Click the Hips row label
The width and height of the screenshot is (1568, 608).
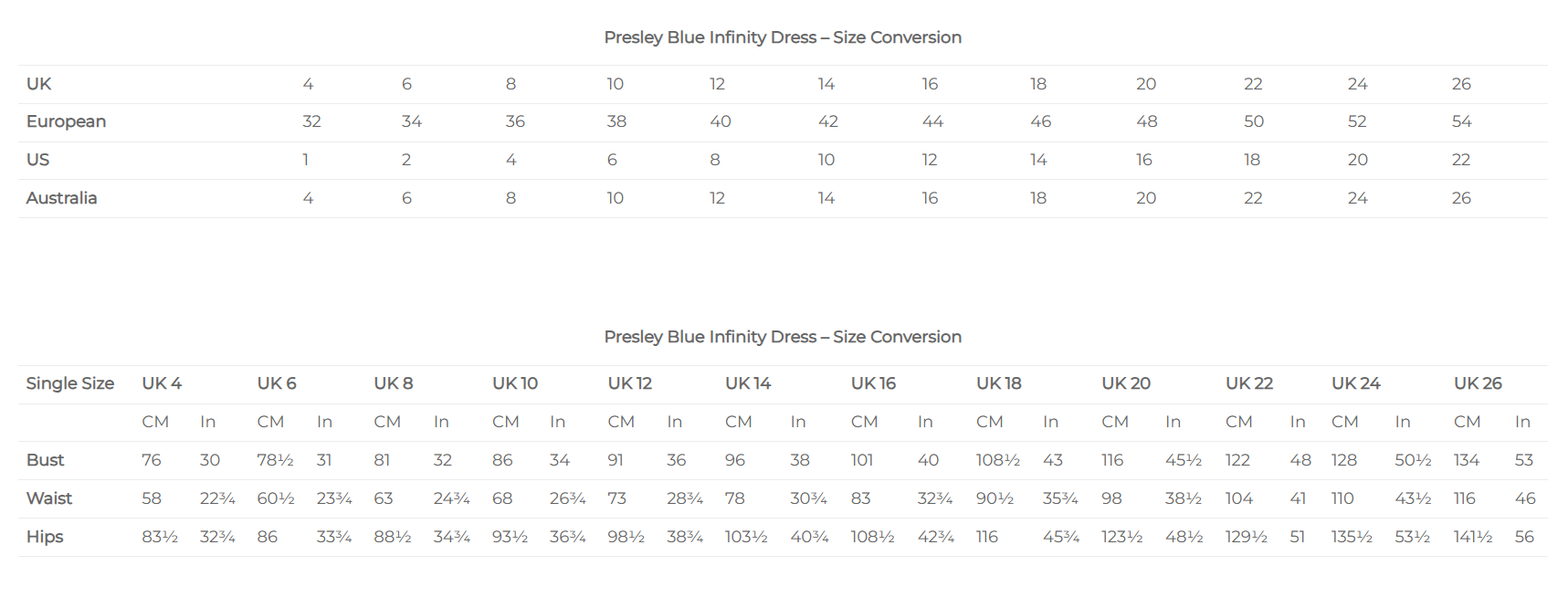tap(45, 537)
